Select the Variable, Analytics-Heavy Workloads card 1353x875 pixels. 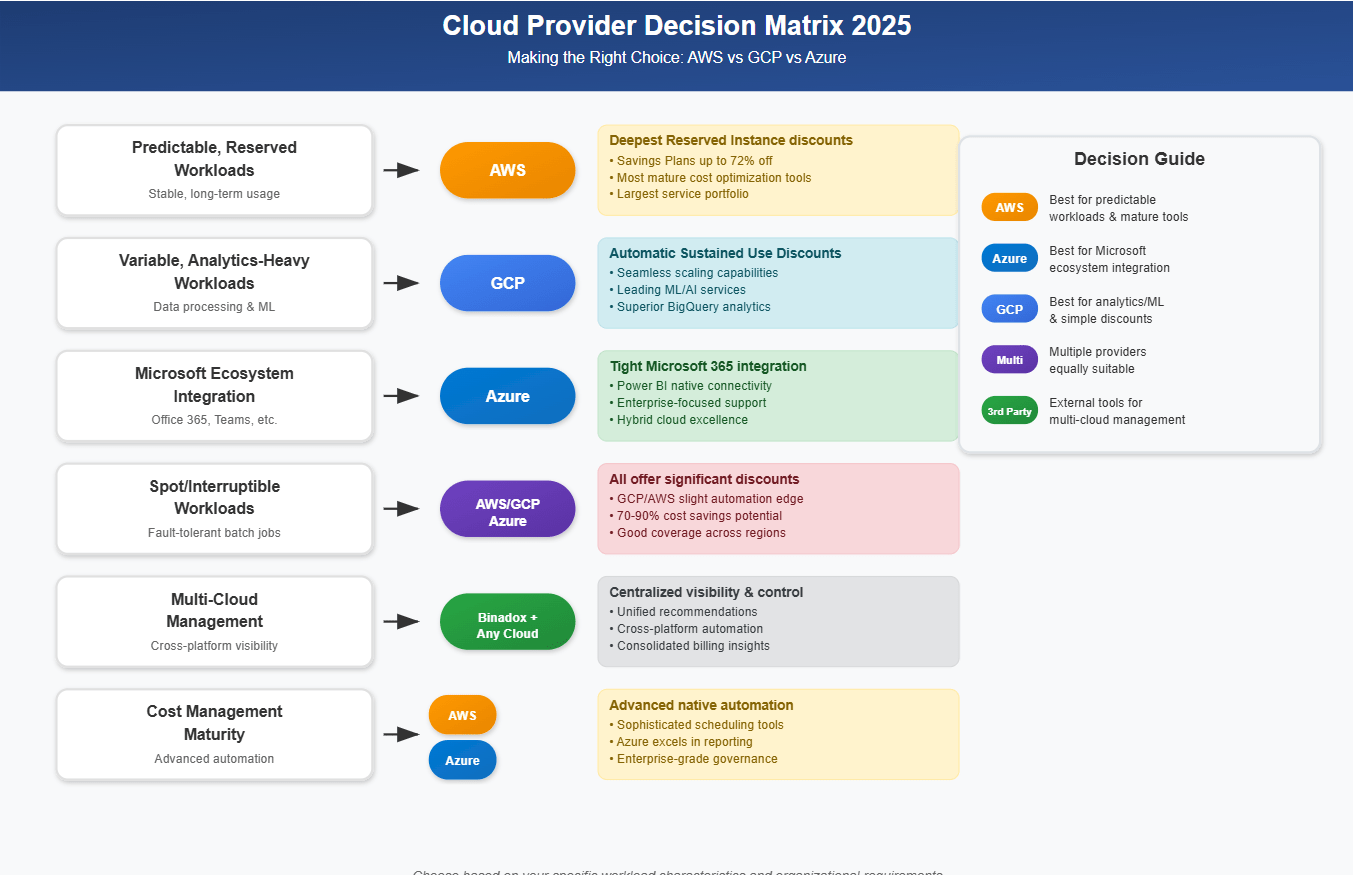coord(215,283)
